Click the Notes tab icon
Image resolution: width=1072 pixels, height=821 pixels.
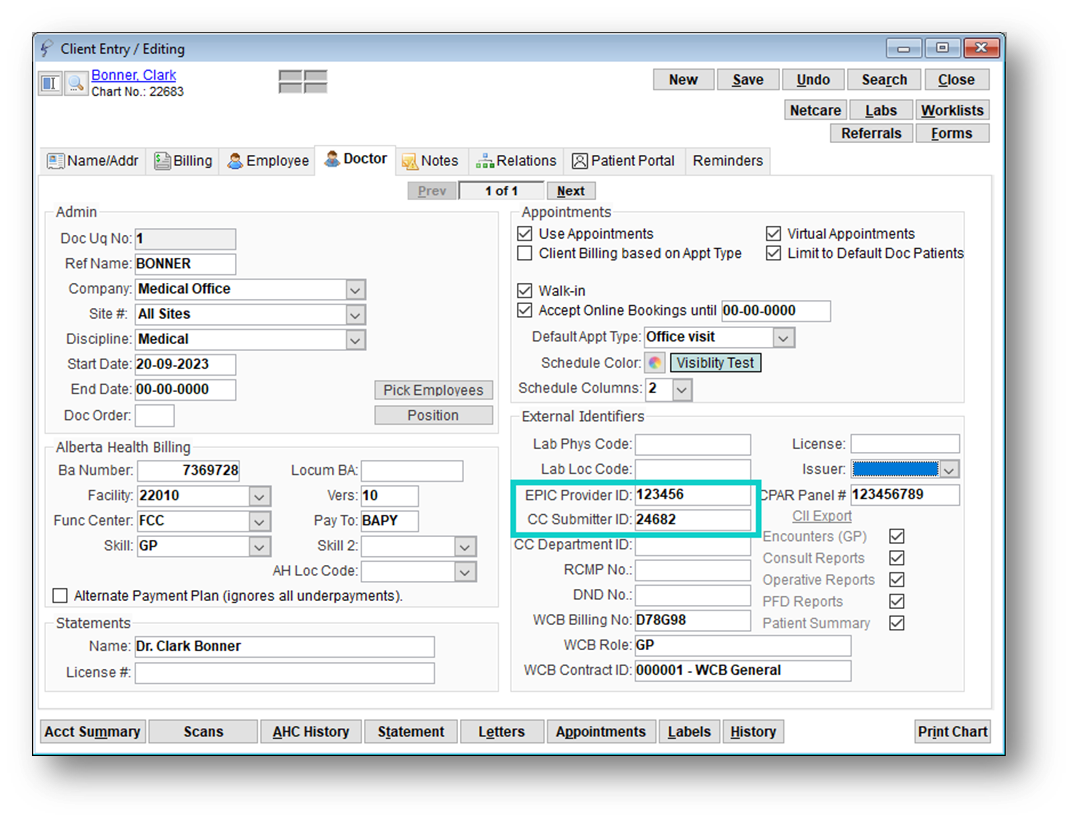[409, 161]
